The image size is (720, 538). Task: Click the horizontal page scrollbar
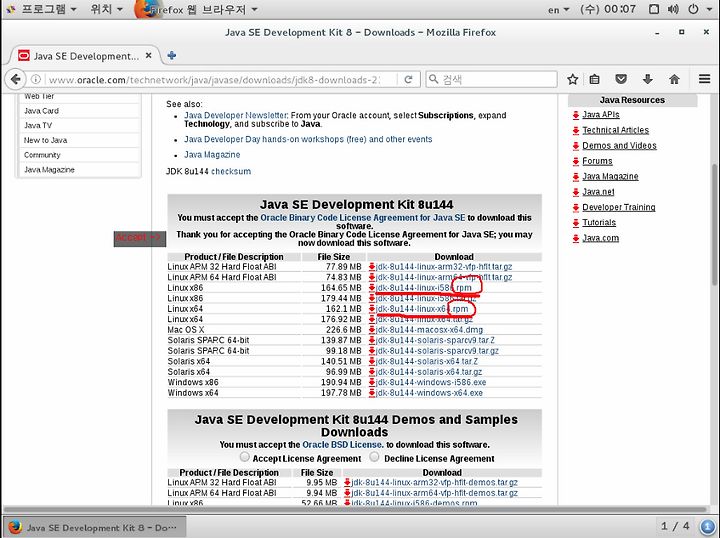(354, 510)
